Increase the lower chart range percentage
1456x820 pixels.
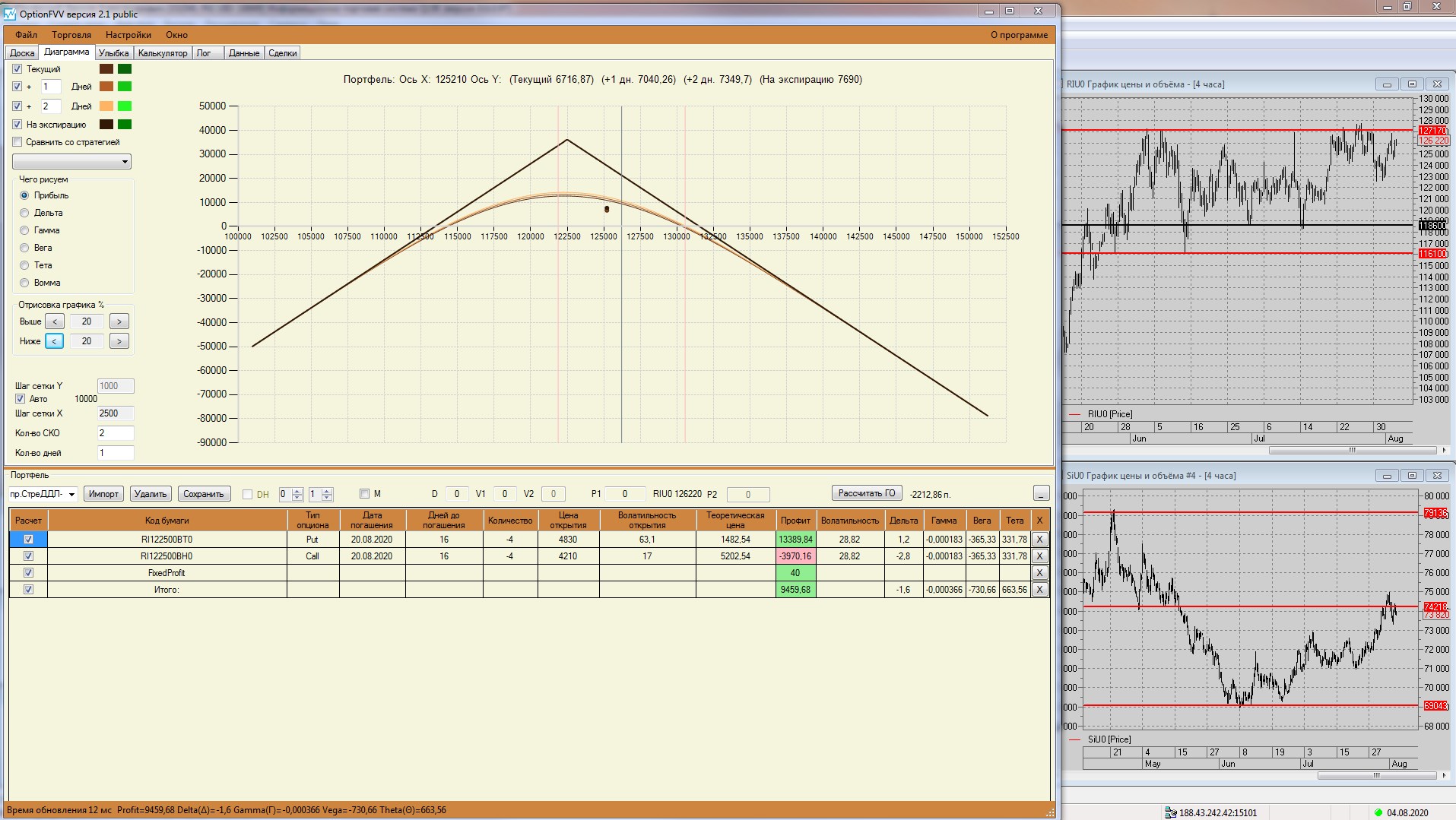coord(119,341)
